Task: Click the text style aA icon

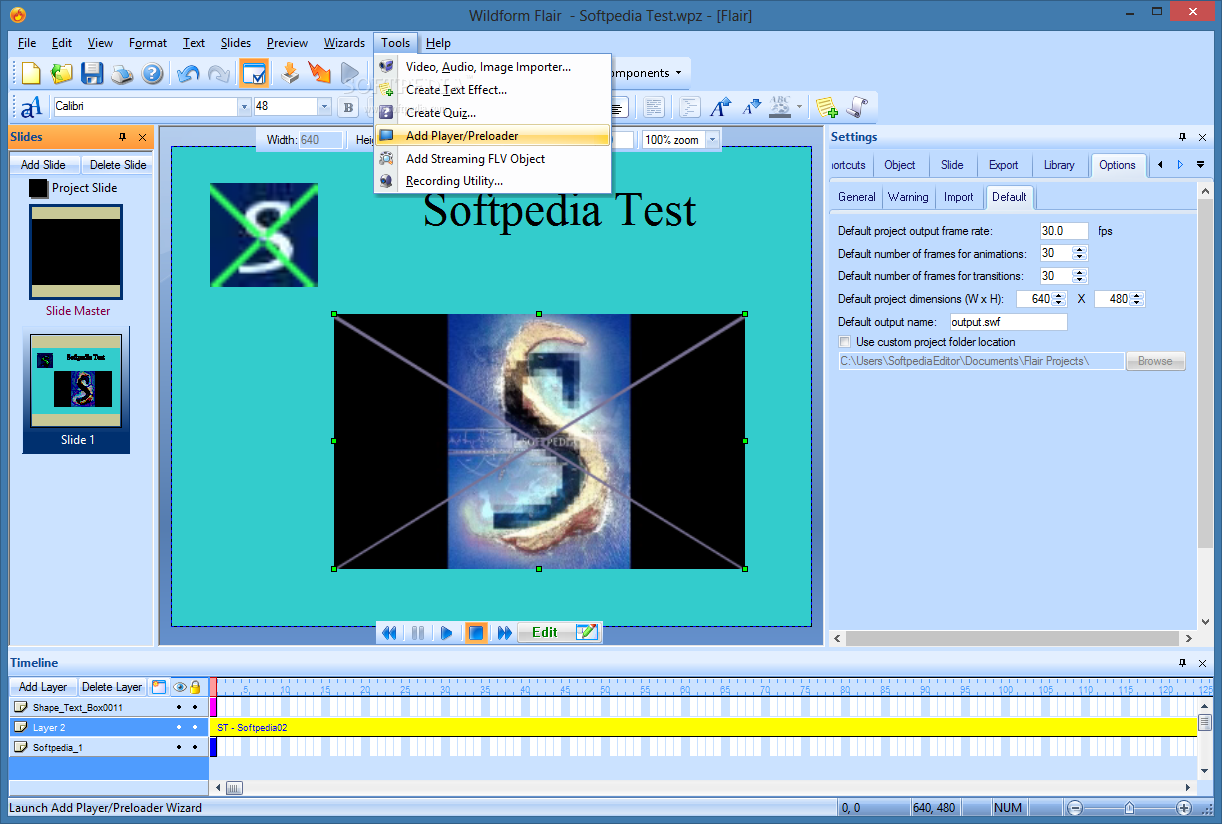Action: click(32, 106)
